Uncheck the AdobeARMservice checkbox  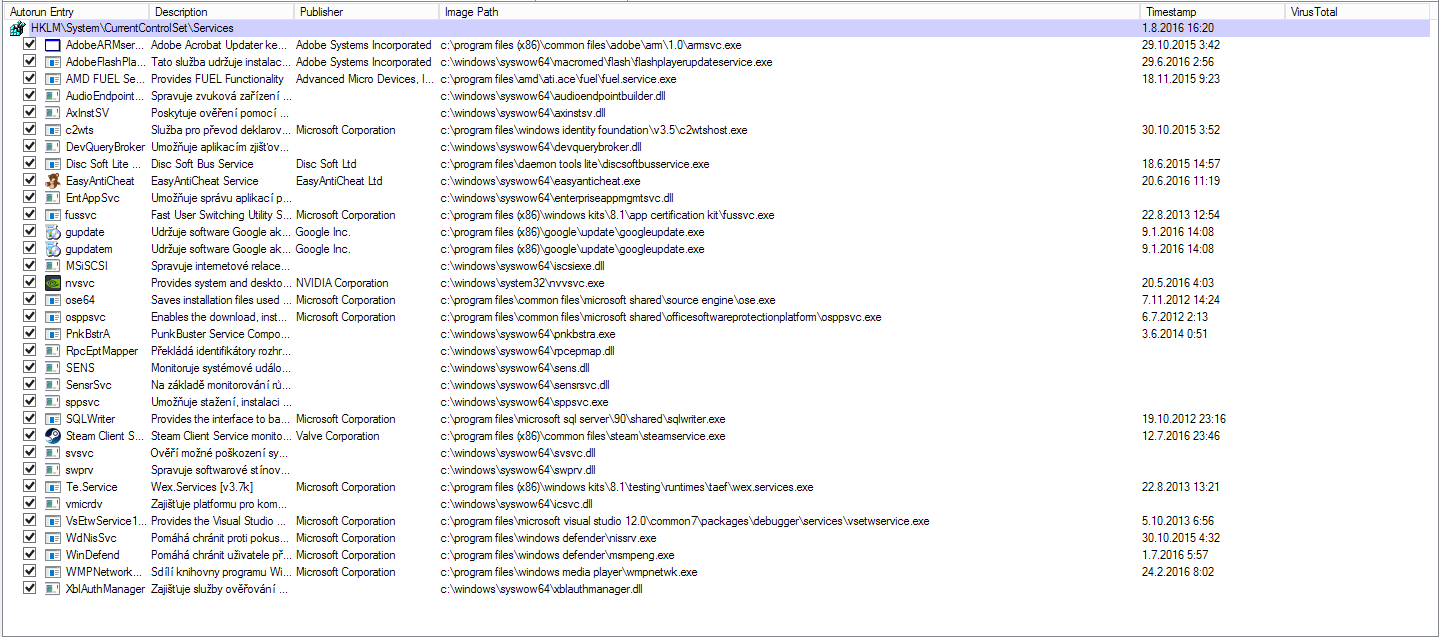pos(30,45)
